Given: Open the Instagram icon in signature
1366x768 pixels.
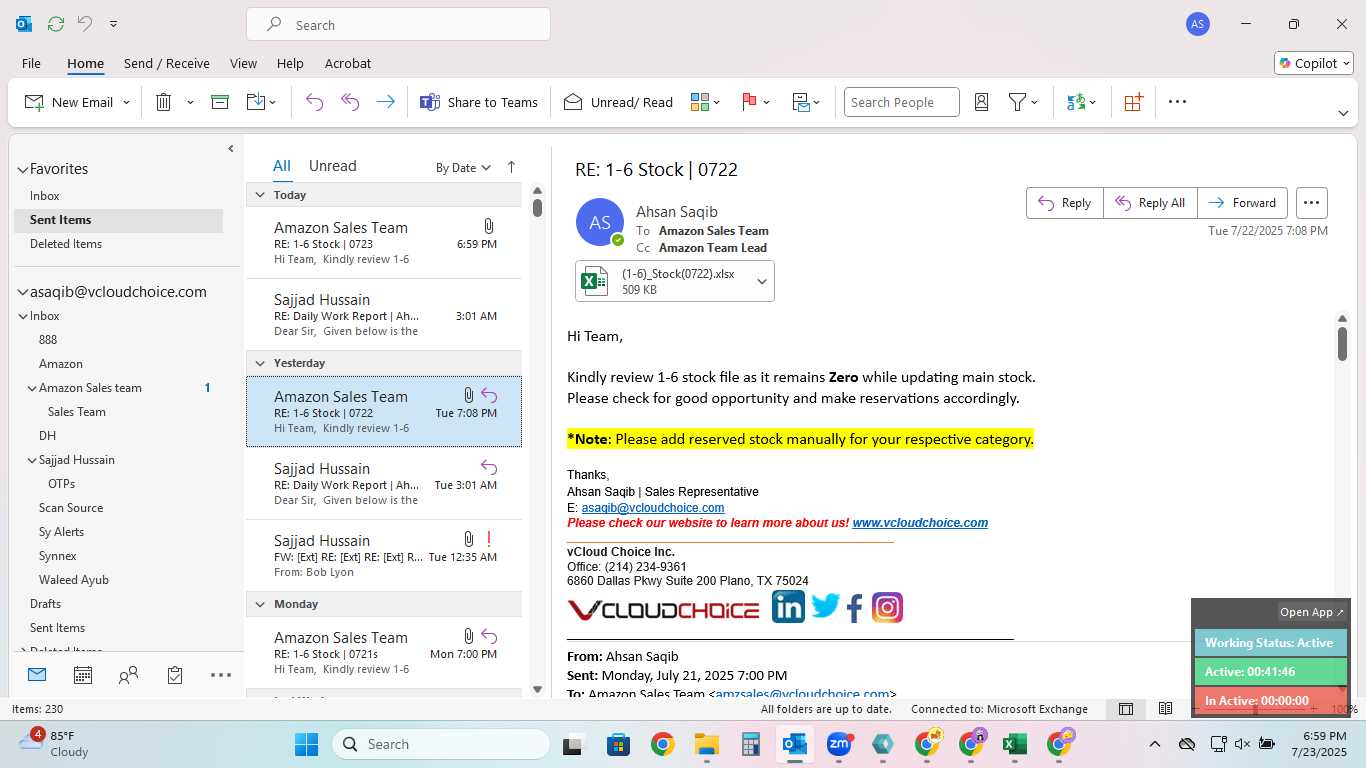Looking at the screenshot, I should pos(887,607).
